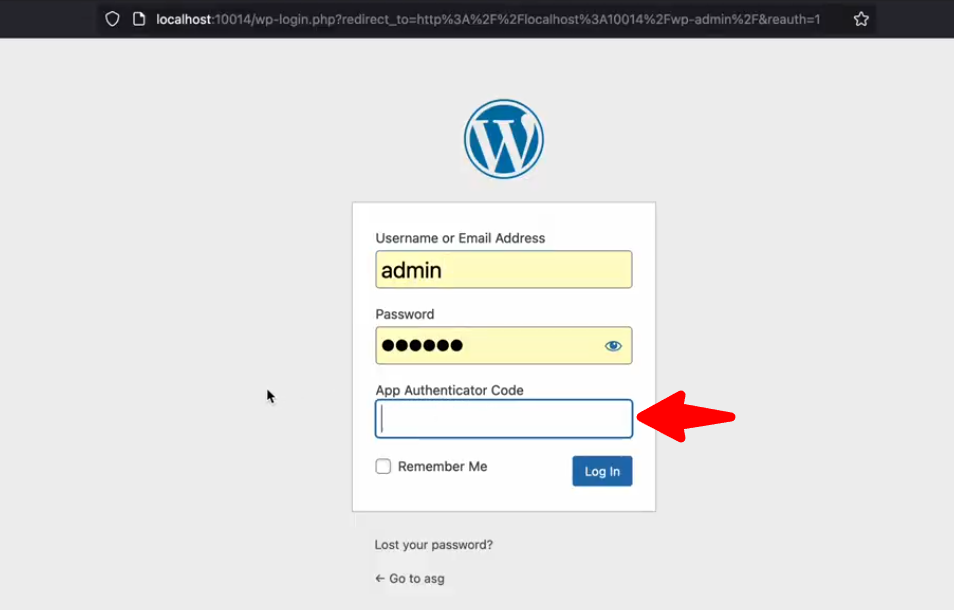This screenshot has height=610, width=954.
Task: Focus the Username or Email Address field
Action: click(x=504, y=270)
